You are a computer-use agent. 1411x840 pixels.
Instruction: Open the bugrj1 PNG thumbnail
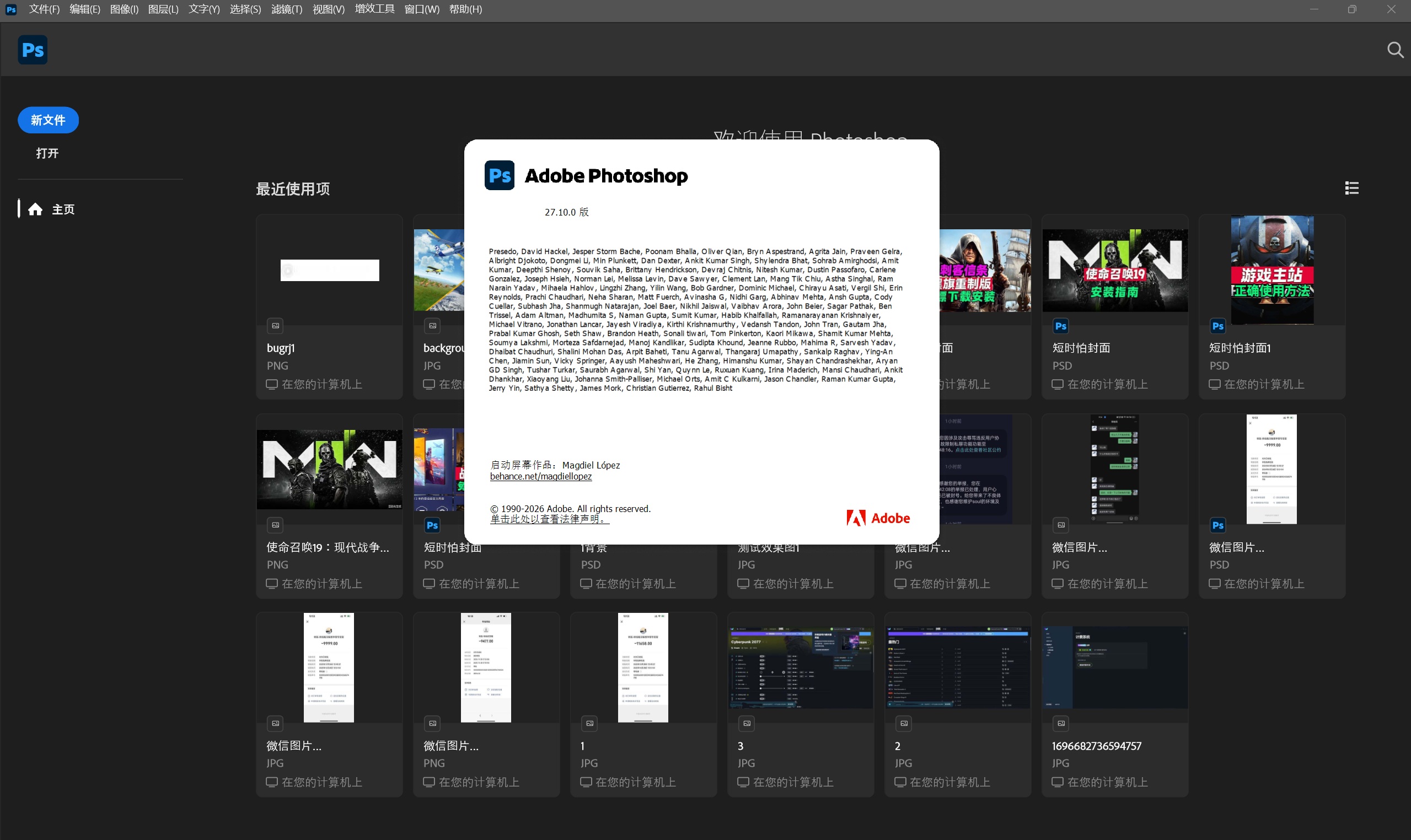(330, 270)
